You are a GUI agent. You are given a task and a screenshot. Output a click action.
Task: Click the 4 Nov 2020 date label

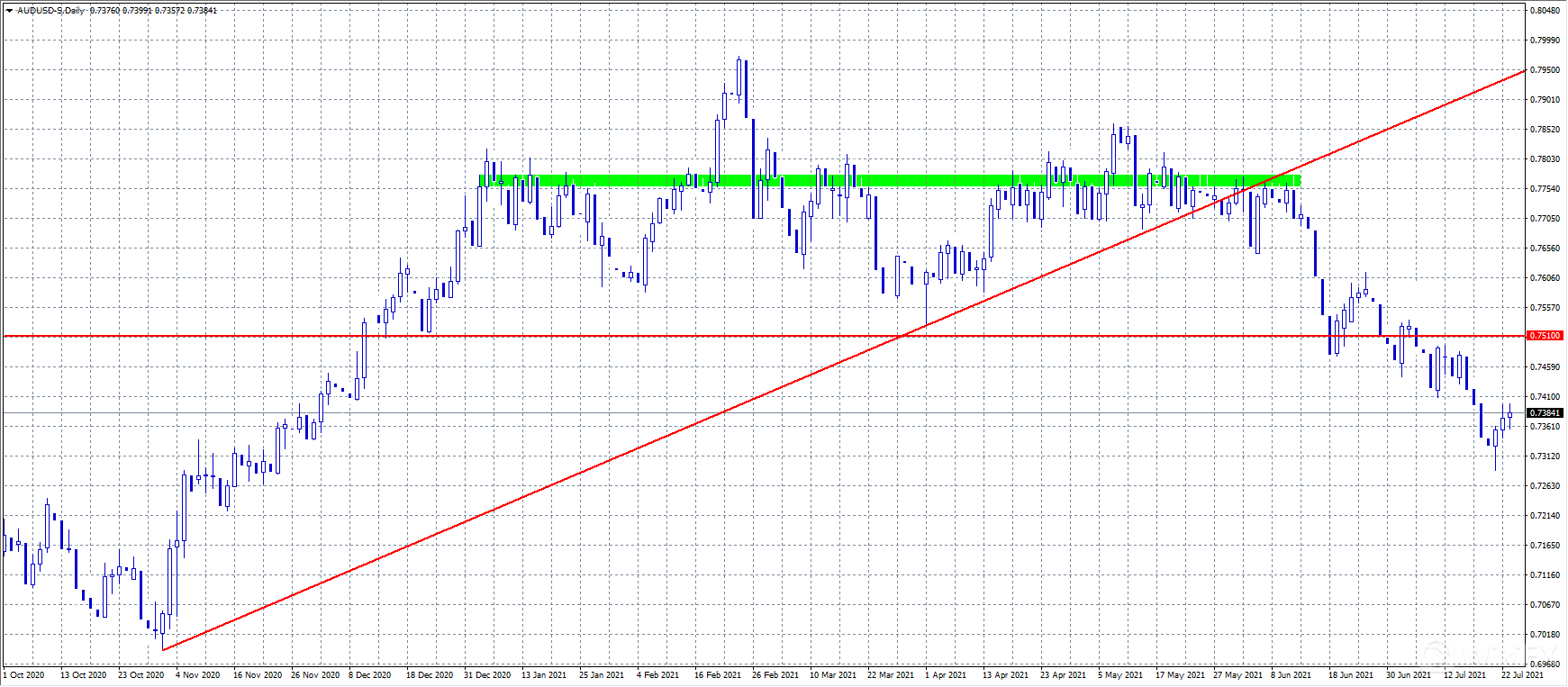(197, 674)
